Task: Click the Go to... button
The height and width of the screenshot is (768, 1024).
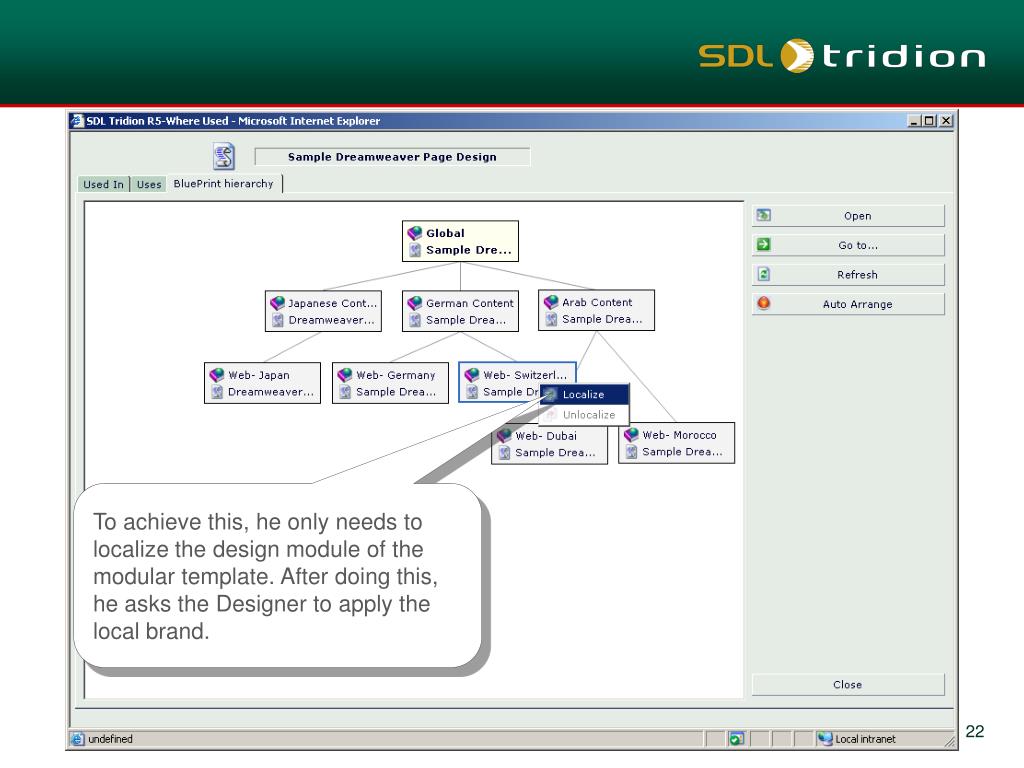Action: point(848,245)
